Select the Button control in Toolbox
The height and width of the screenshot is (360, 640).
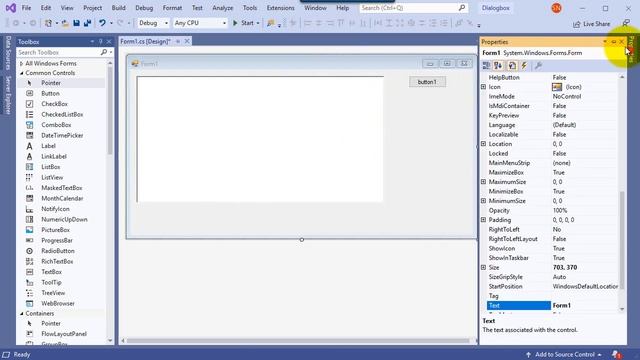50,93
